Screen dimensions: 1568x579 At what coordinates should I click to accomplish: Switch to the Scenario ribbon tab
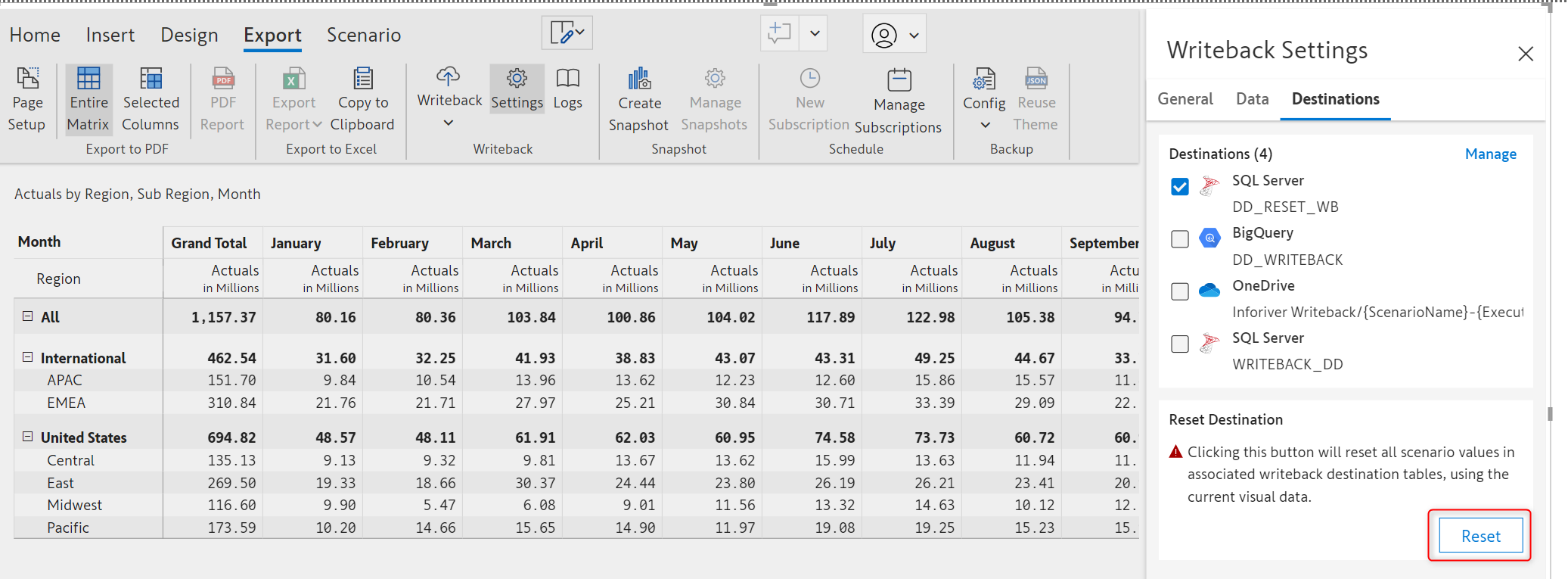coord(364,35)
